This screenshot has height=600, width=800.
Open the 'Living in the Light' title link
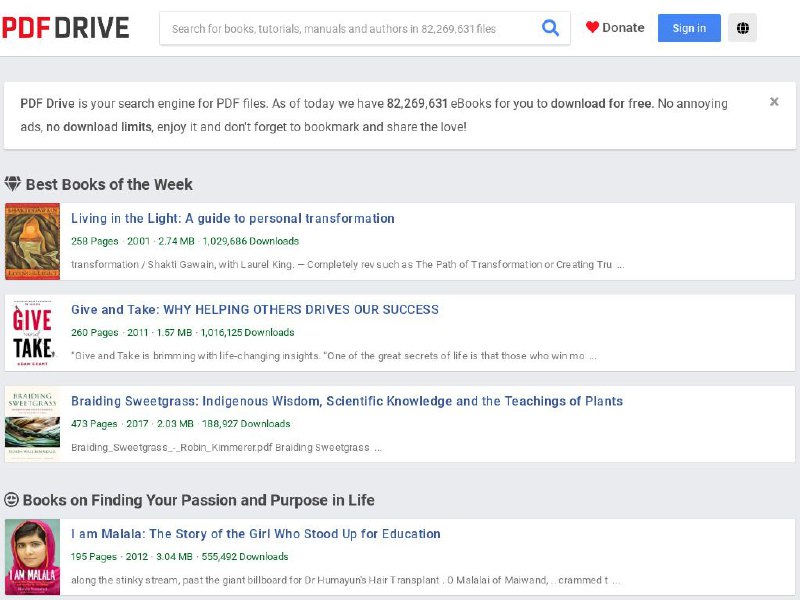point(233,218)
